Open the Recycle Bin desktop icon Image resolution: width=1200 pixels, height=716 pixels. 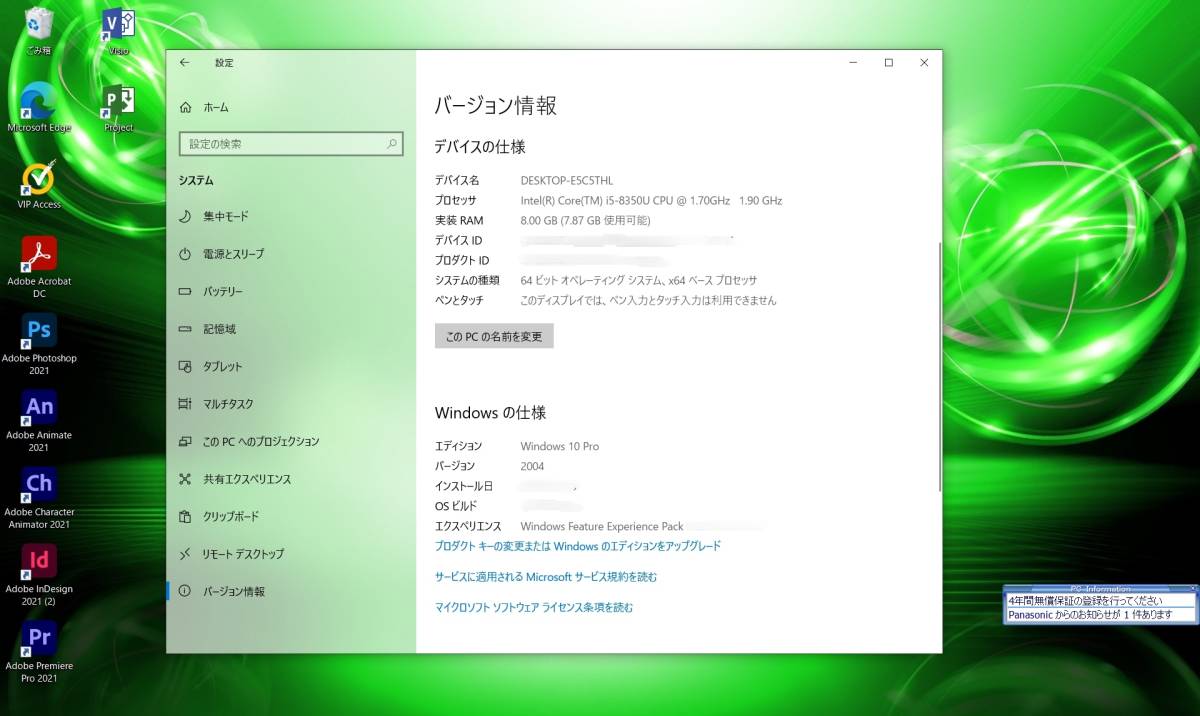point(39,30)
